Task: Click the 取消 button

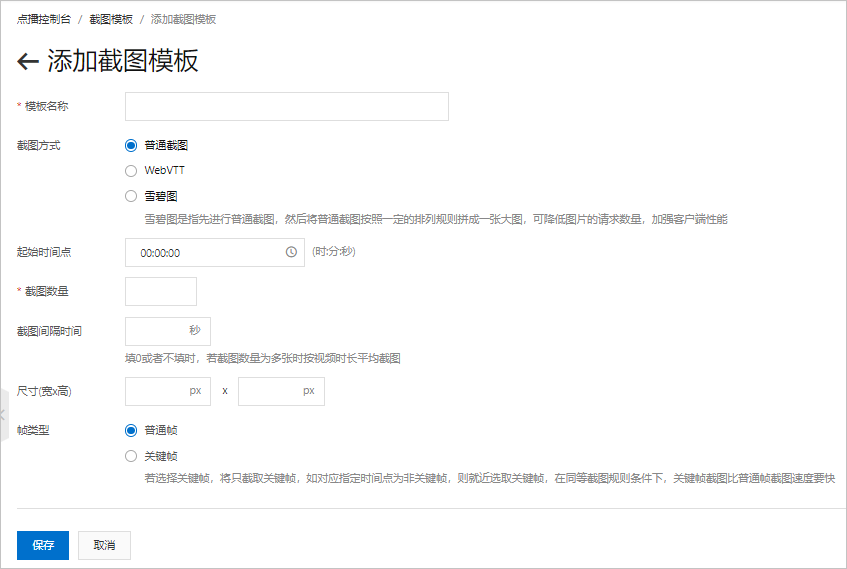Action: pos(104,545)
